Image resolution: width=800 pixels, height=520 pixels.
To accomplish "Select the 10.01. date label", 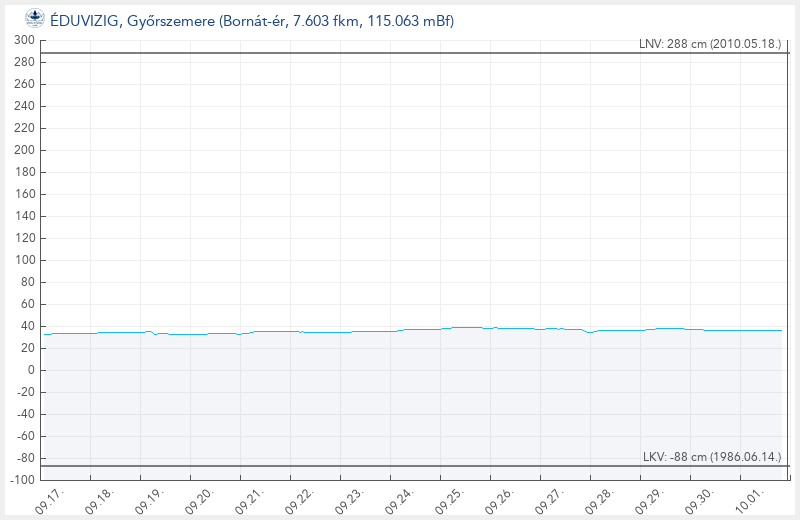I will point(750,500).
